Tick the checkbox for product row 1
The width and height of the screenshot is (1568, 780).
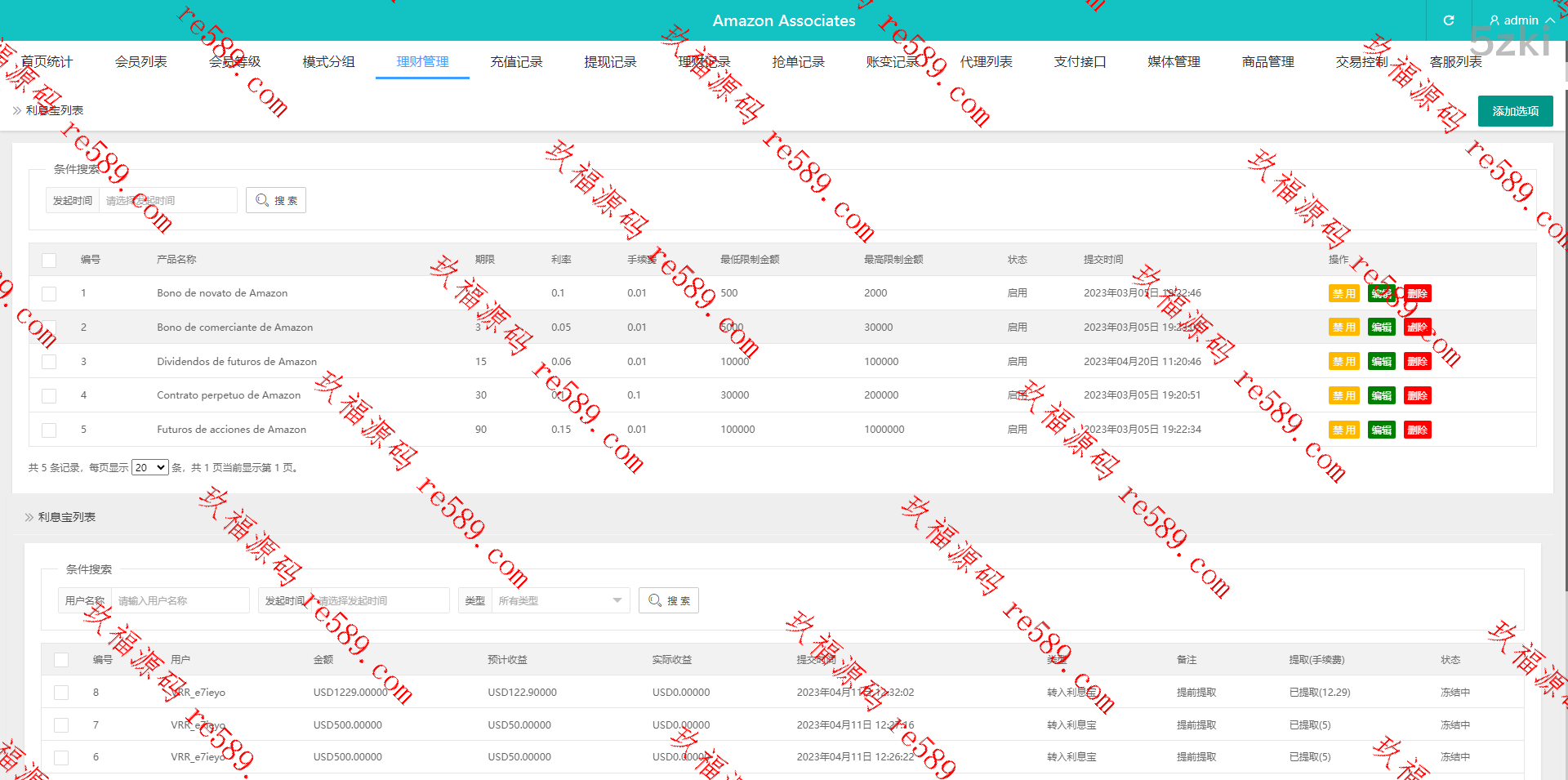[x=49, y=293]
